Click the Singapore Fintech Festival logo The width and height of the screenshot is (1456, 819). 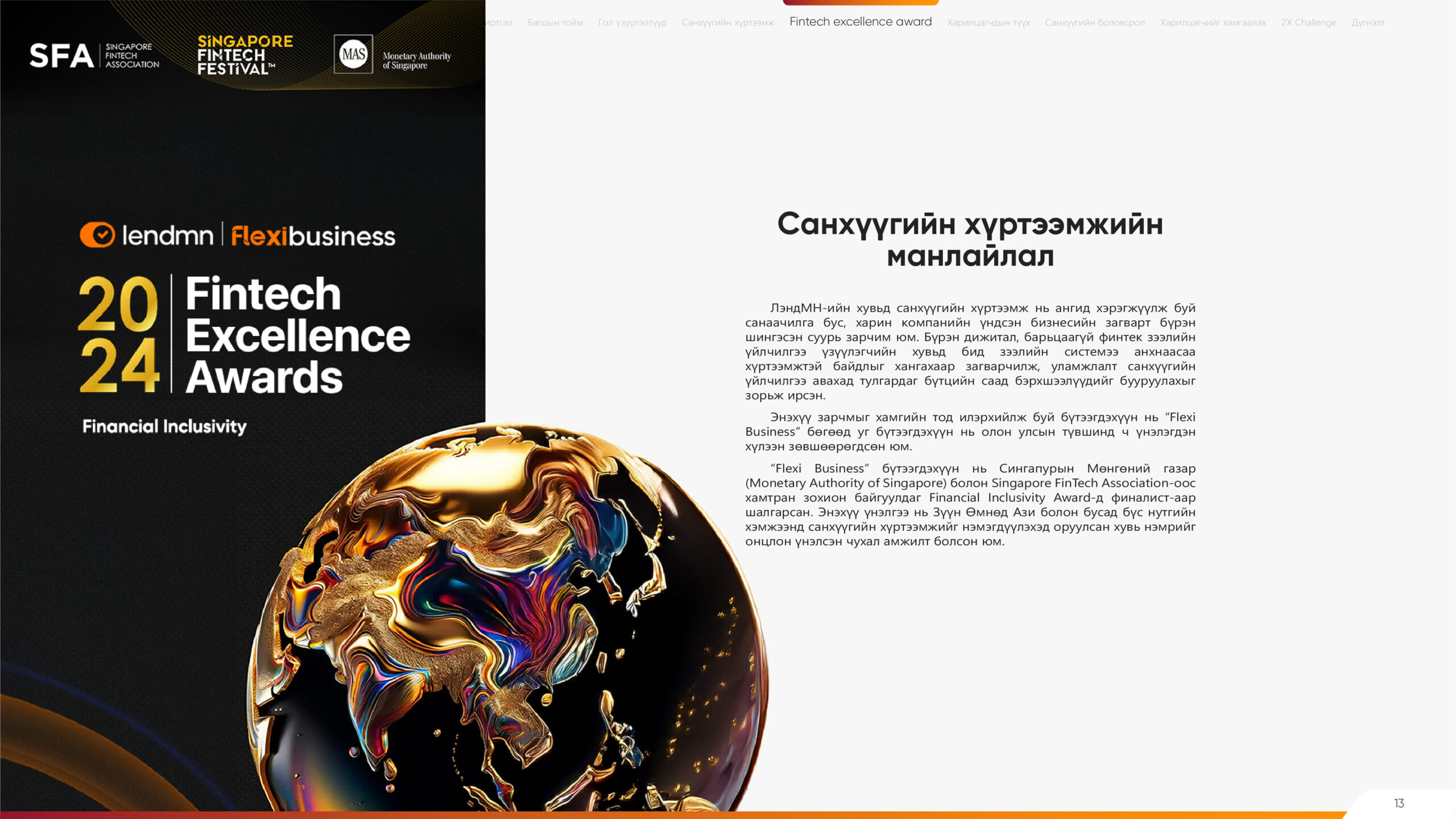[x=245, y=55]
